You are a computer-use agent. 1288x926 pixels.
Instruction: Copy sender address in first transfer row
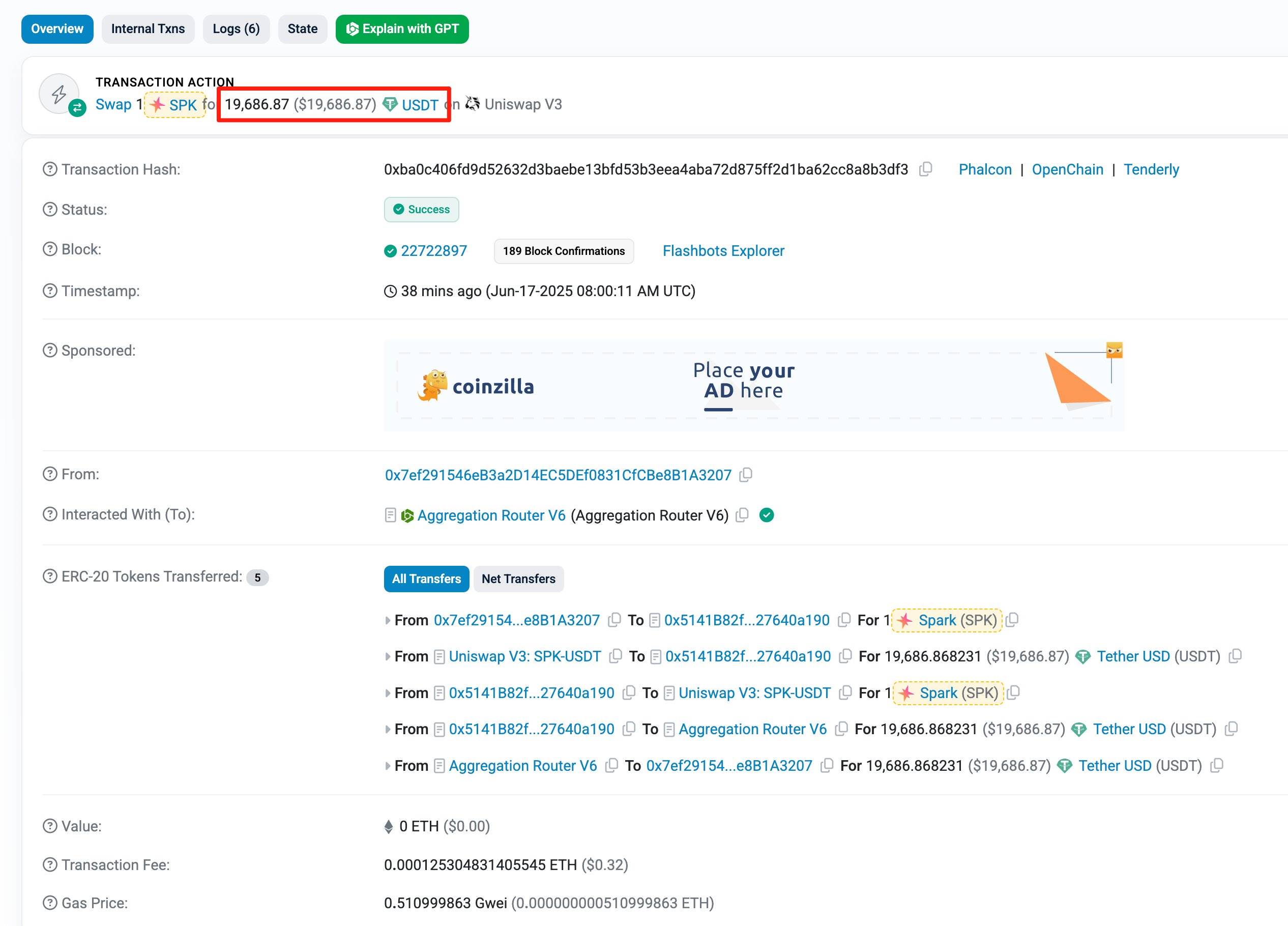[614, 620]
